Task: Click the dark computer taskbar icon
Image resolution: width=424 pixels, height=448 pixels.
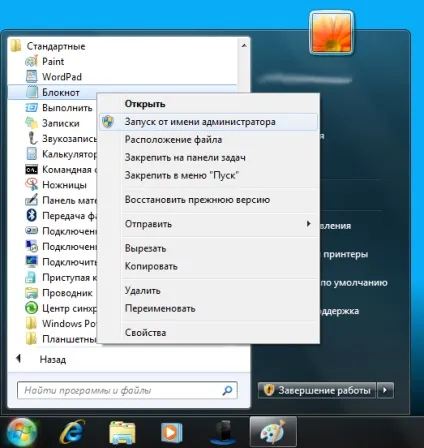Action: tap(224, 433)
